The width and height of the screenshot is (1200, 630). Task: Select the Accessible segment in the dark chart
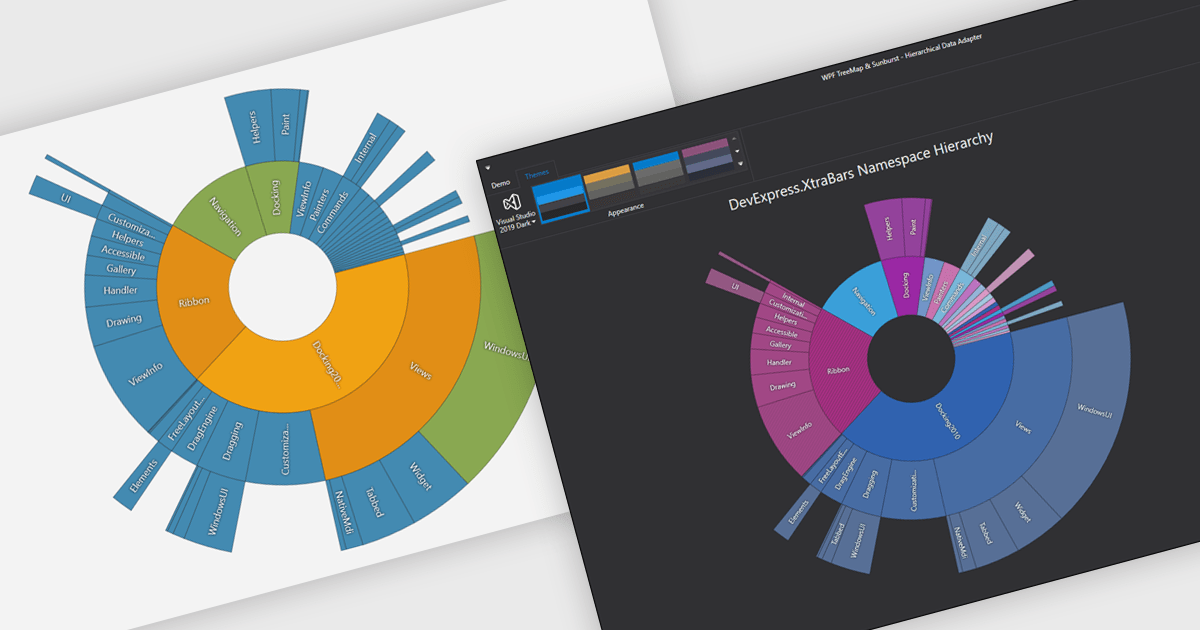point(783,330)
